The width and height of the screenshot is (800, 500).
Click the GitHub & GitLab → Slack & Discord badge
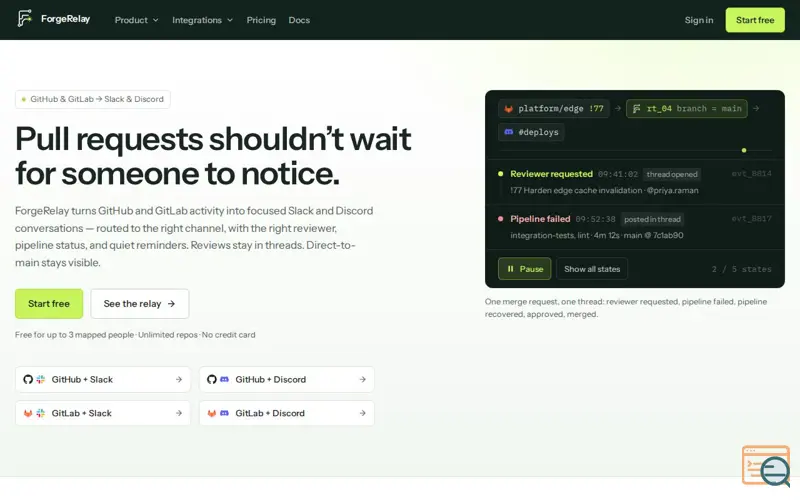92,99
